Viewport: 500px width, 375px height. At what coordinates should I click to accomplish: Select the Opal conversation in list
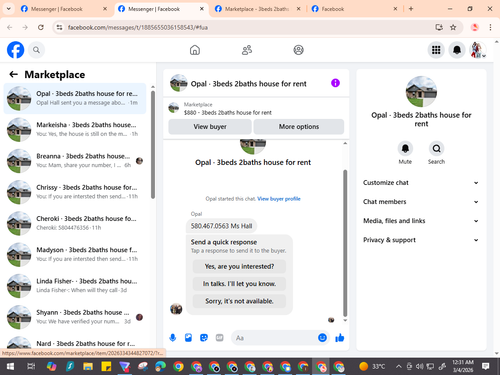75,98
